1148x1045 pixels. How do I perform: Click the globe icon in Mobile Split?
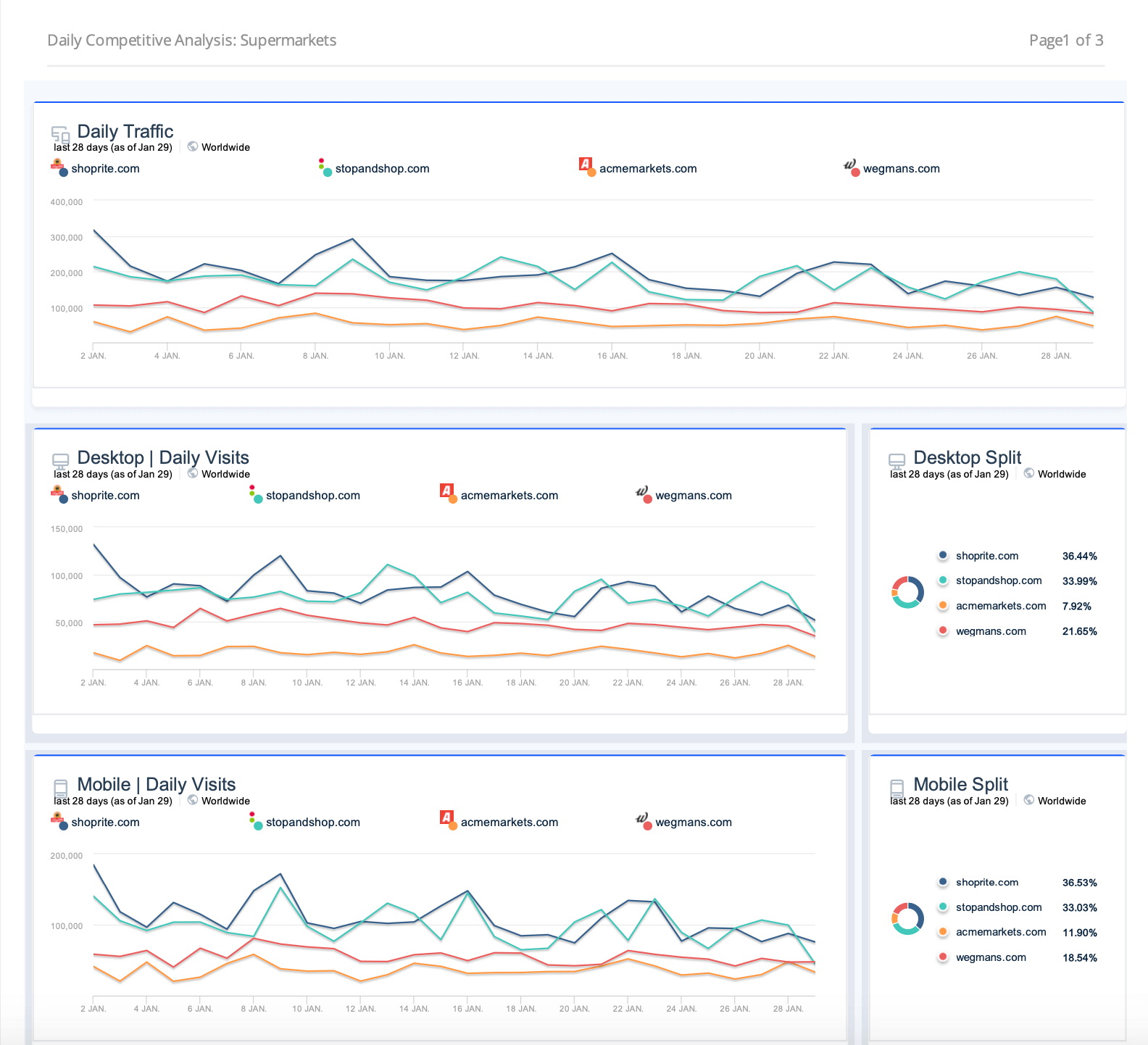pos(1029,800)
